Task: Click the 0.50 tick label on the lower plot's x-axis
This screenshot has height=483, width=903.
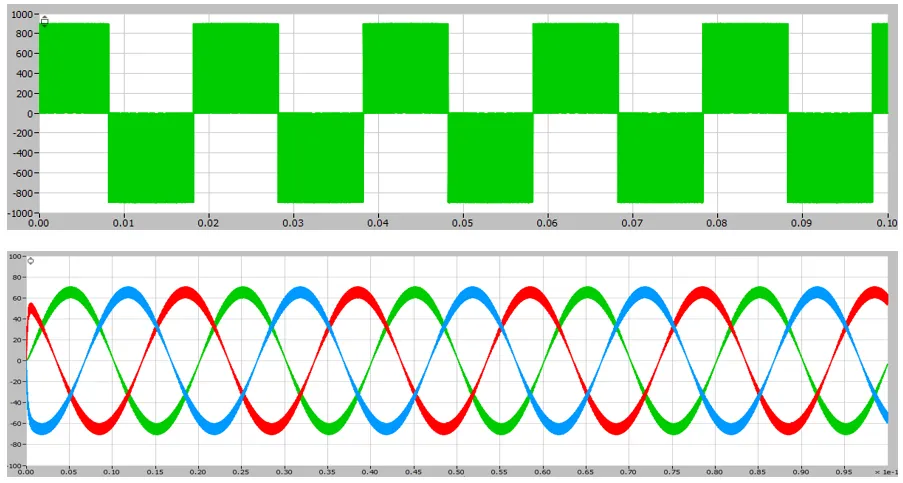Action: click(455, 471)
